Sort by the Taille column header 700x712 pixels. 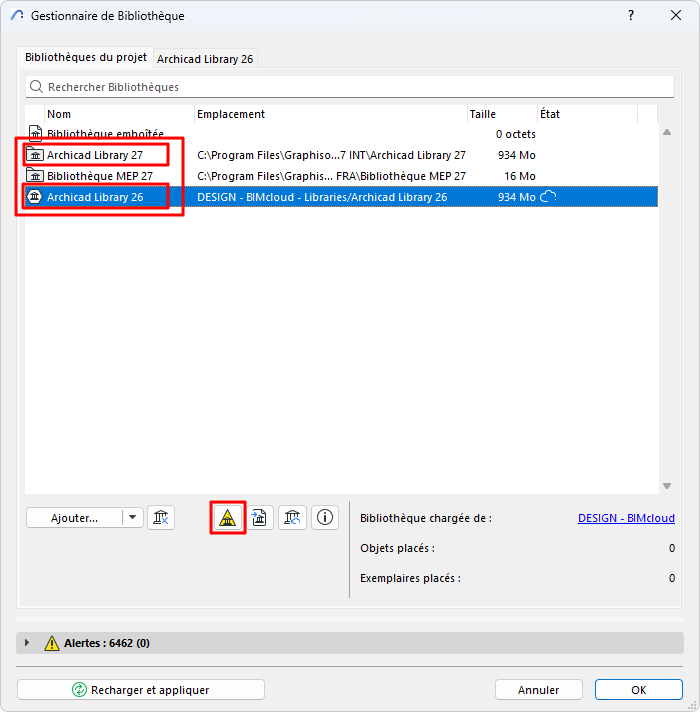pos(502,114)
